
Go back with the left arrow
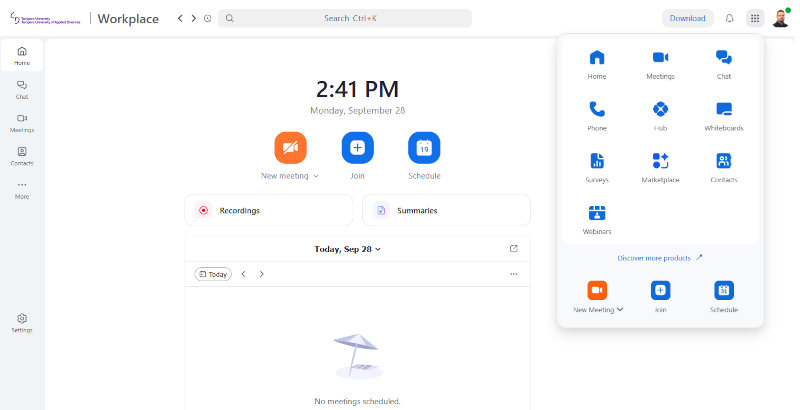(x=180, y=18)
